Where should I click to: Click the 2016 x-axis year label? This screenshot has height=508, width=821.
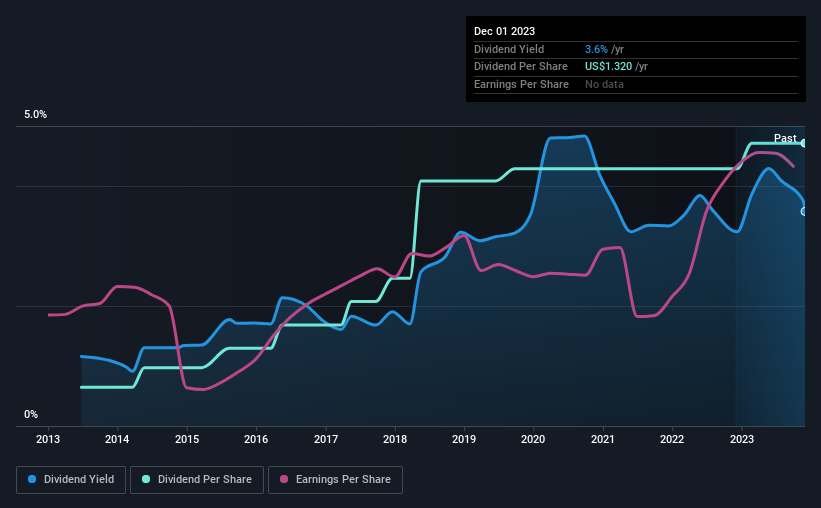[256, 439]
